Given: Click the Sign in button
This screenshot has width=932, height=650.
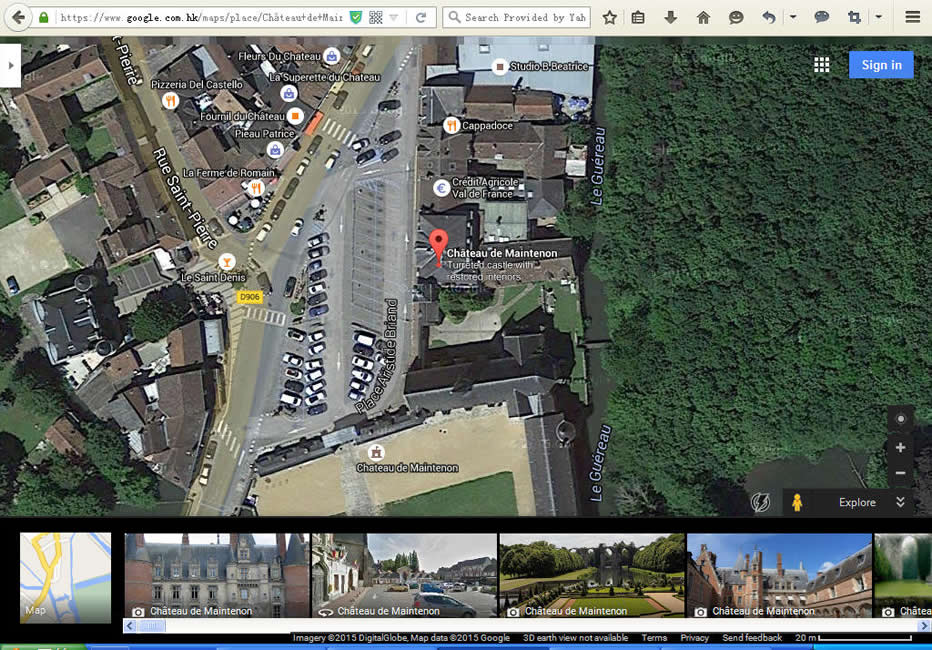Looking at the screenshot, I should click(x=881, y=65).
